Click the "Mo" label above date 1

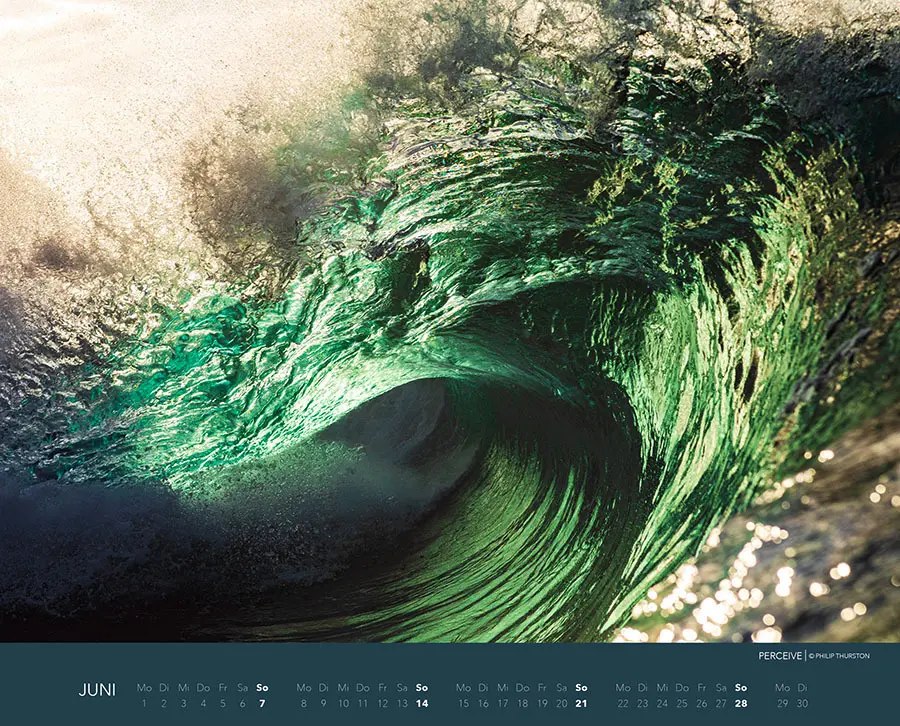click(x=144, y=687)
